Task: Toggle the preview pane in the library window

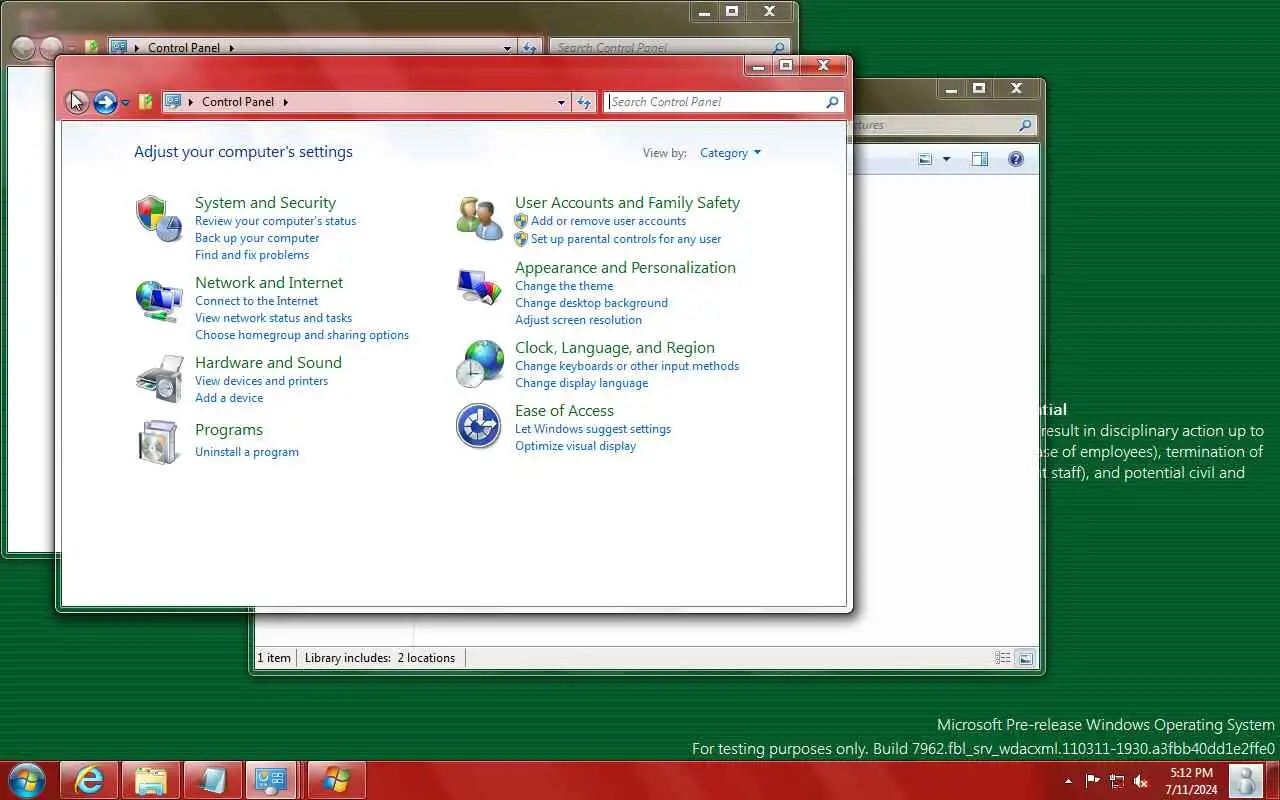Action: [980, 159]
